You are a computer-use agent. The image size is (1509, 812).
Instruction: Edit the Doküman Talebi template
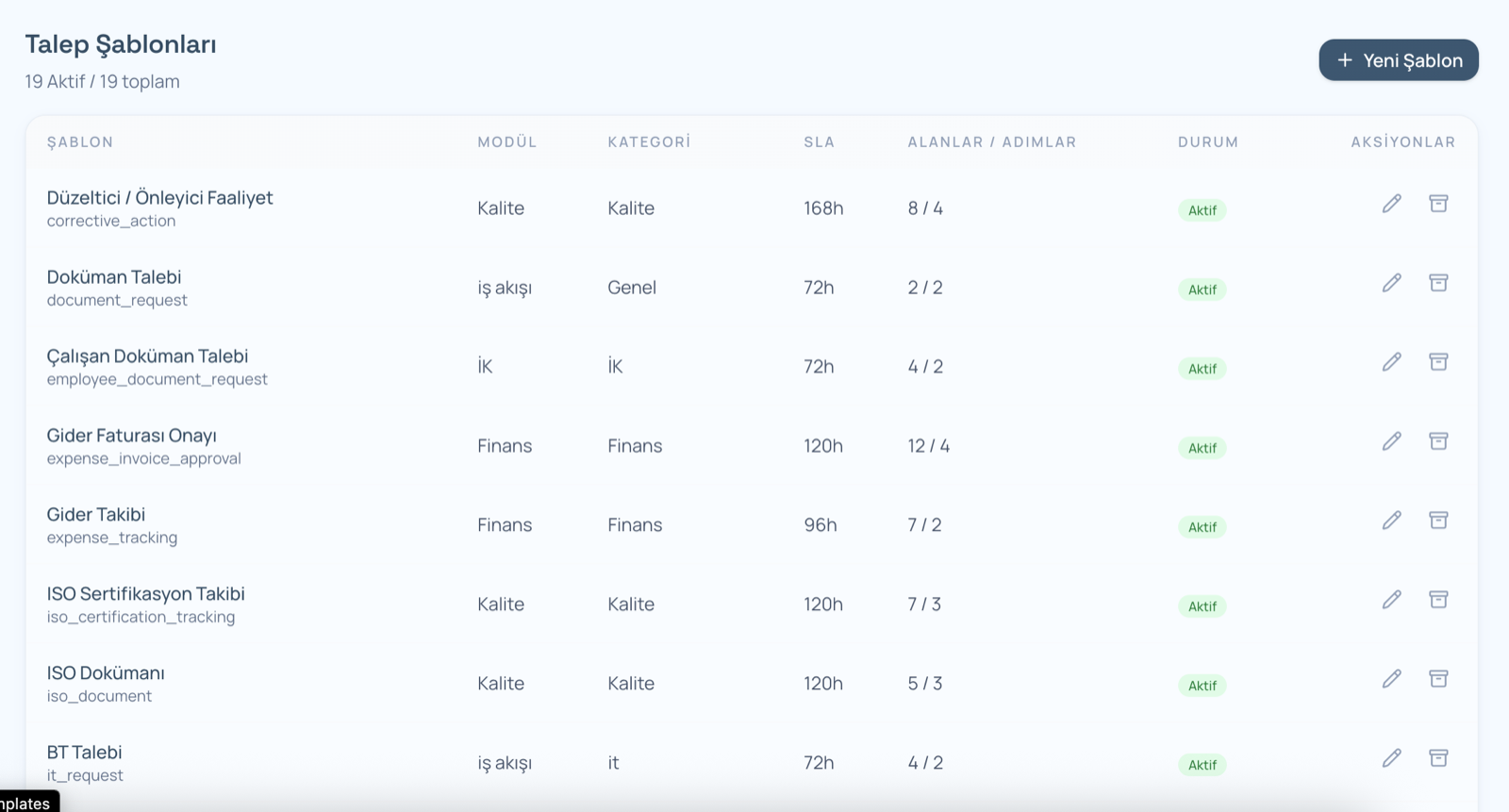click(1392, 282)
